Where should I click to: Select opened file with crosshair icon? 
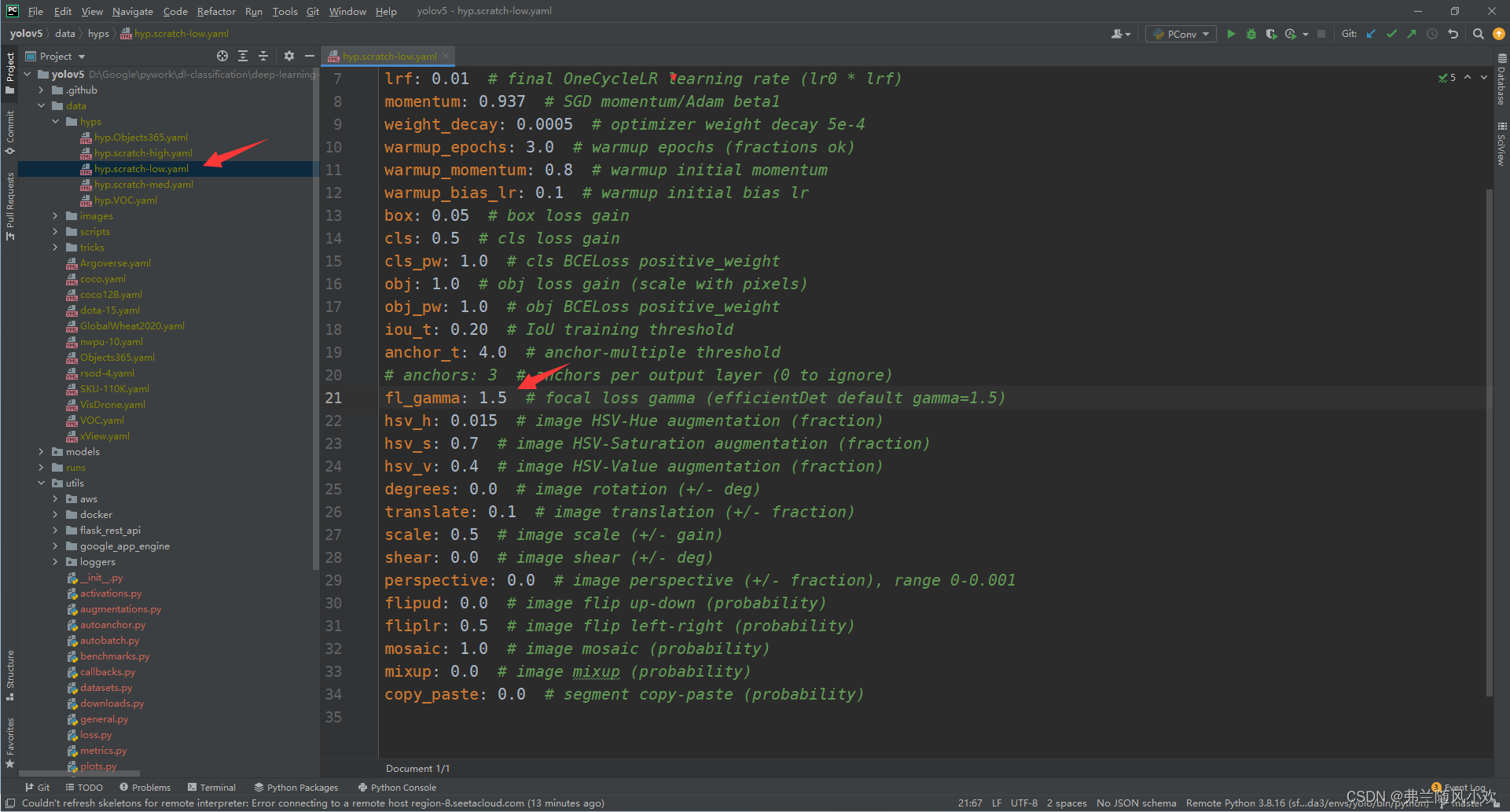click(222, 56)
